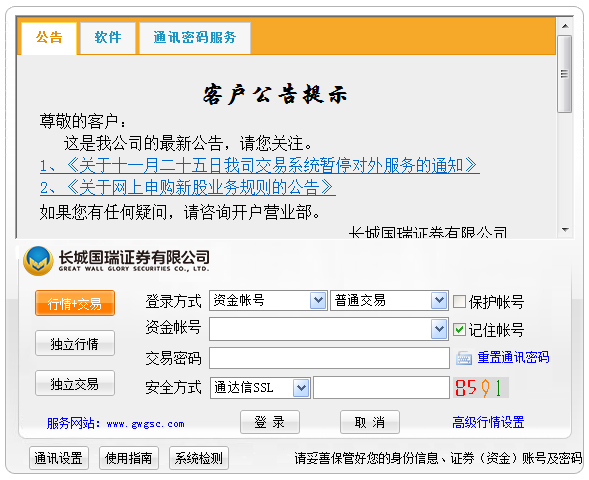The width and height of the screenshot is (589, 480).
Task: Refresh the 8591 captcha image
Action: click(x=481, y=388)
